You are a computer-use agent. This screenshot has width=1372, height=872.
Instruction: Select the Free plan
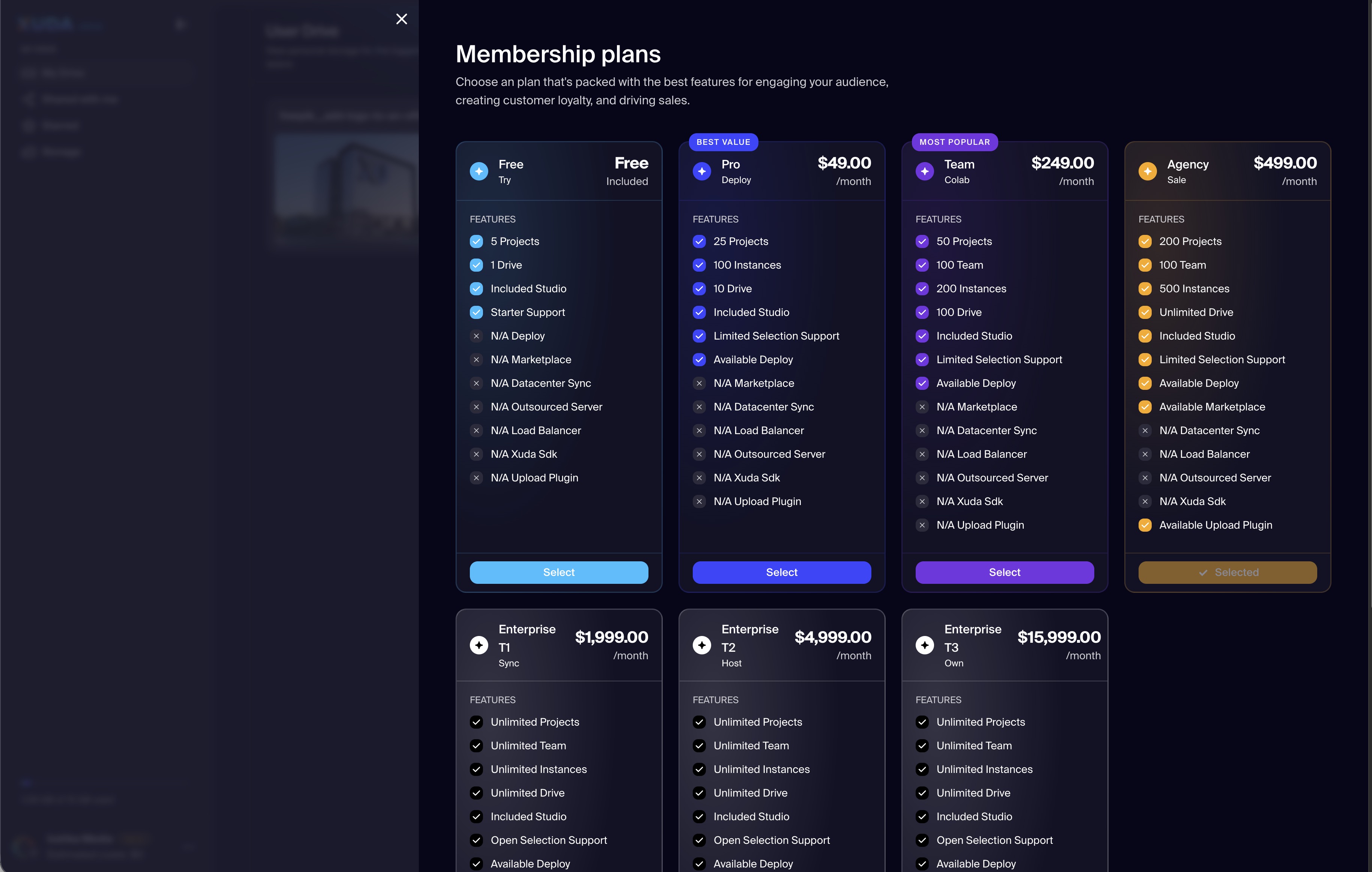point(558,573)
